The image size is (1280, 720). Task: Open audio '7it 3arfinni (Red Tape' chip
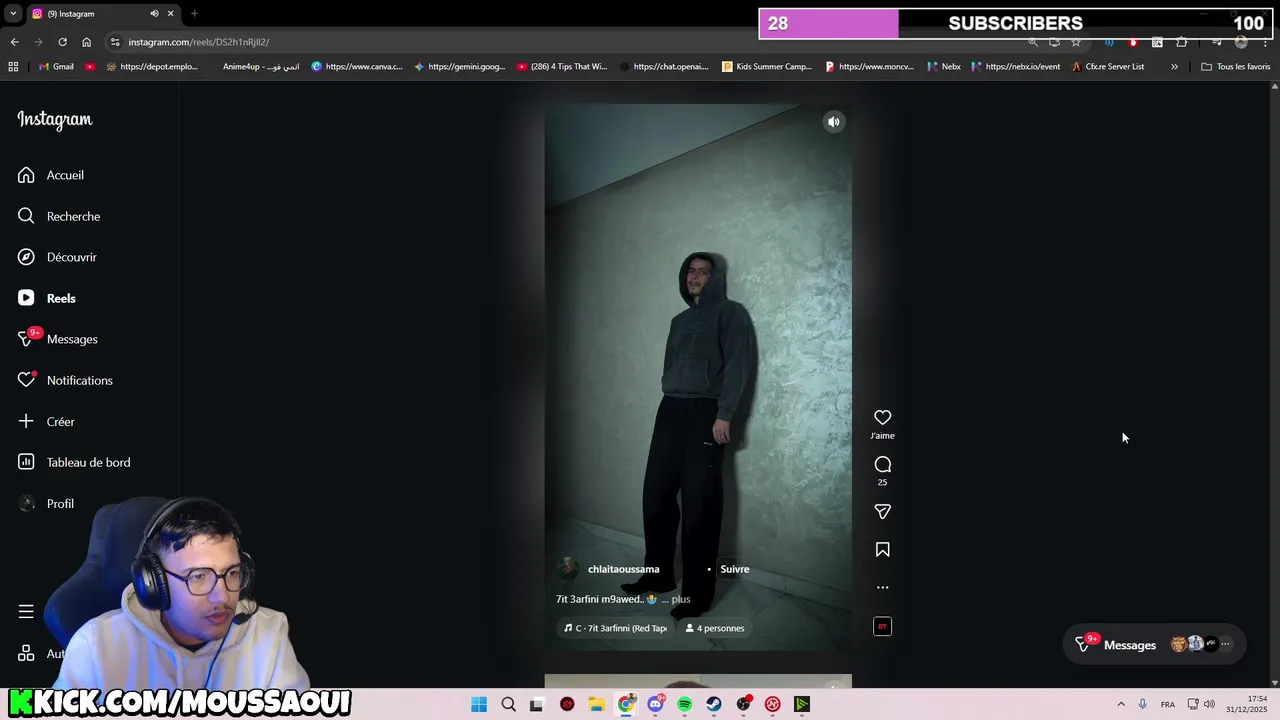click(x=615, y=628)
